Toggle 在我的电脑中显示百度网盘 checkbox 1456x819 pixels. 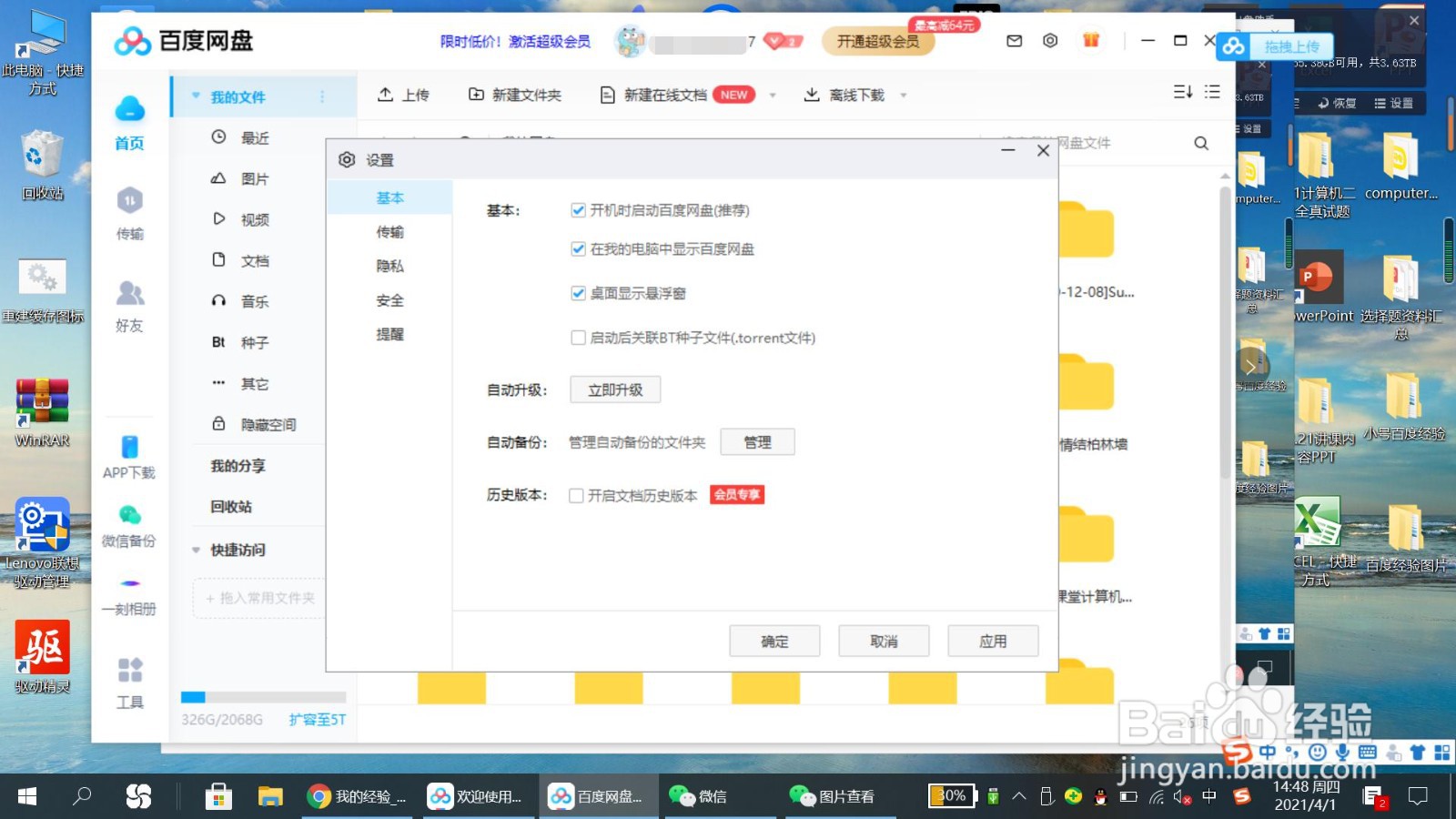[578, 248]
